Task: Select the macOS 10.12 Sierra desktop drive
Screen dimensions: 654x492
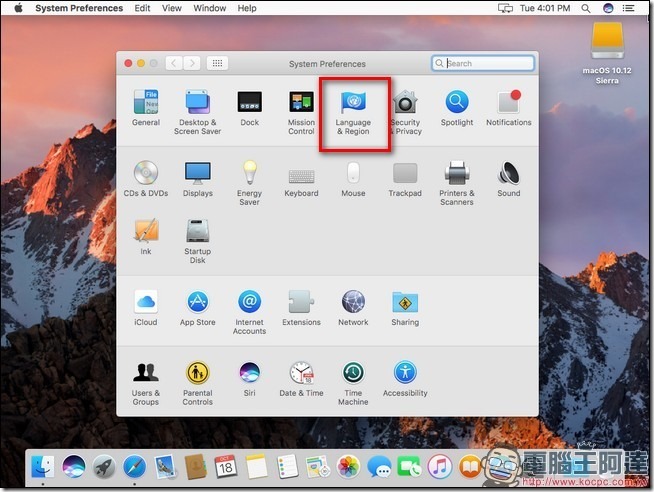Action: 607,53
